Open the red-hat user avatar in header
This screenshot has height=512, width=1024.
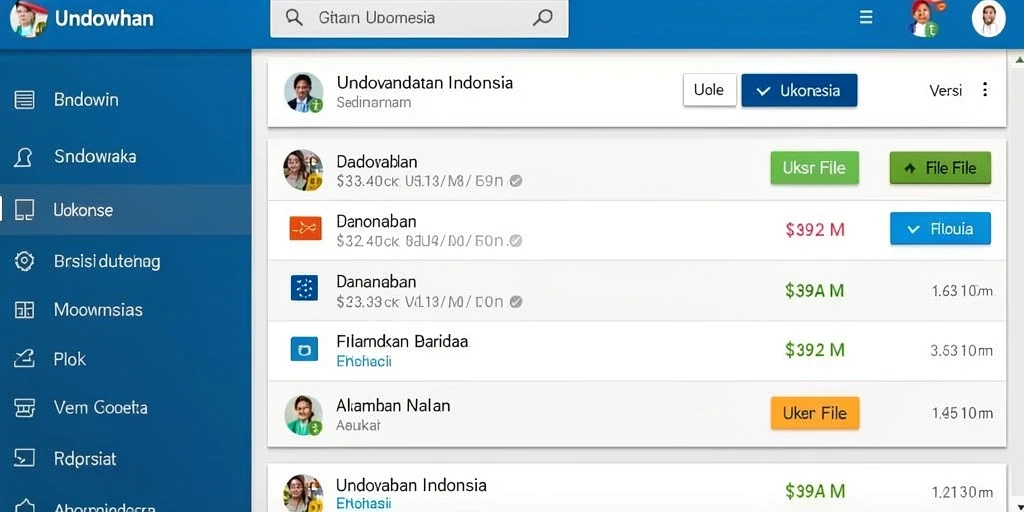click(x=924, y=18)
